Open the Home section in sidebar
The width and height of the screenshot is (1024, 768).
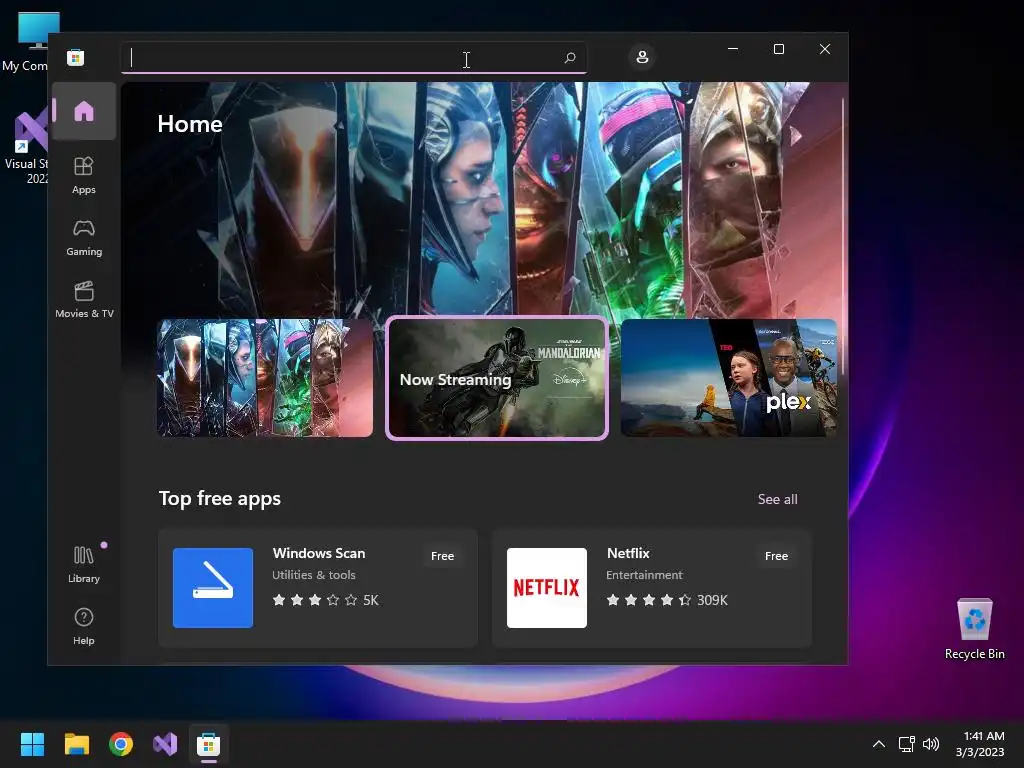click(x=84, y=112)
